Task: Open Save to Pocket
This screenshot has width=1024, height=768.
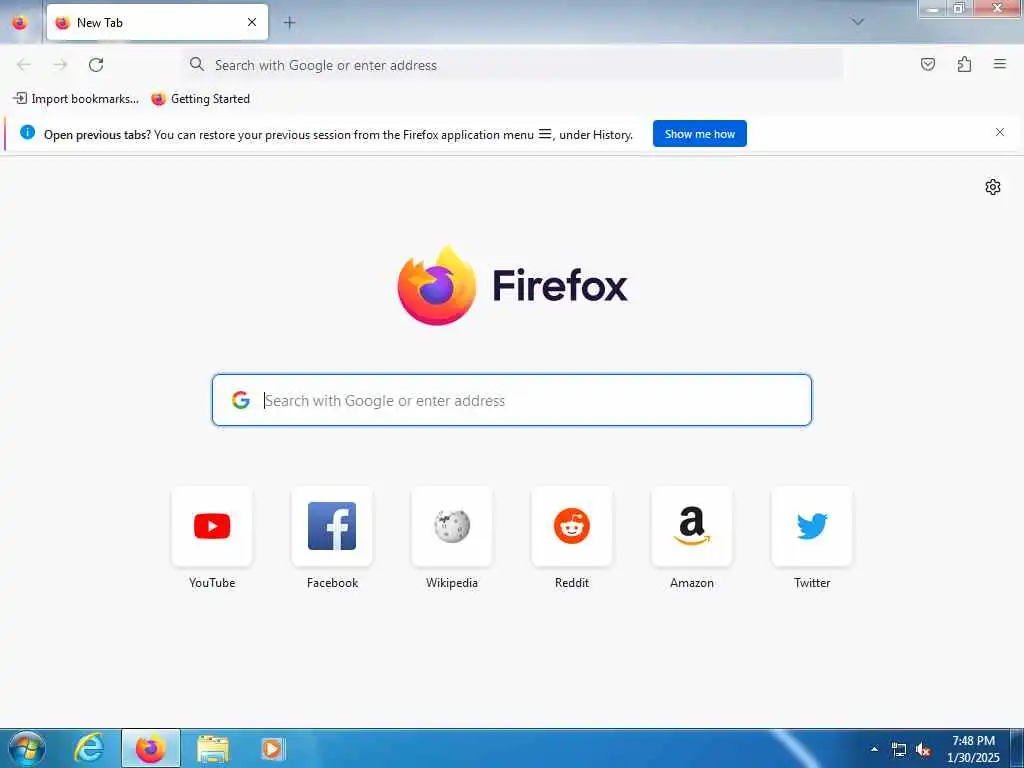Action: 928,64
